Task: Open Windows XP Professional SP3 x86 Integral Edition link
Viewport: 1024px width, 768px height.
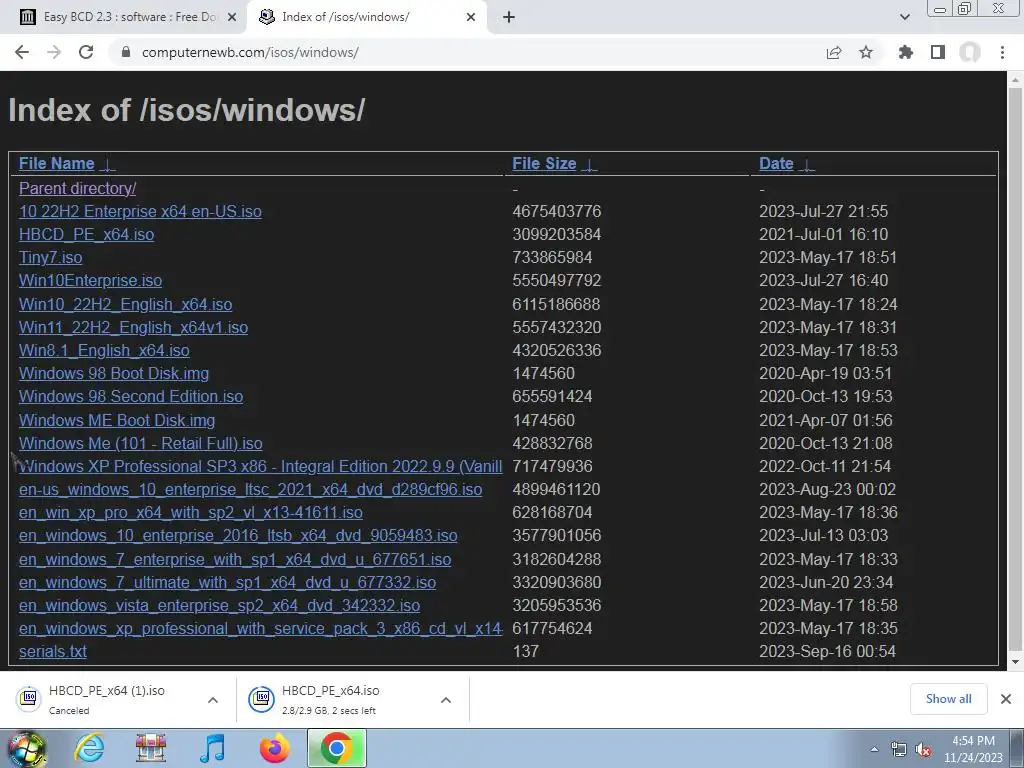Action: pyautogui.click(x=261, y=466)
